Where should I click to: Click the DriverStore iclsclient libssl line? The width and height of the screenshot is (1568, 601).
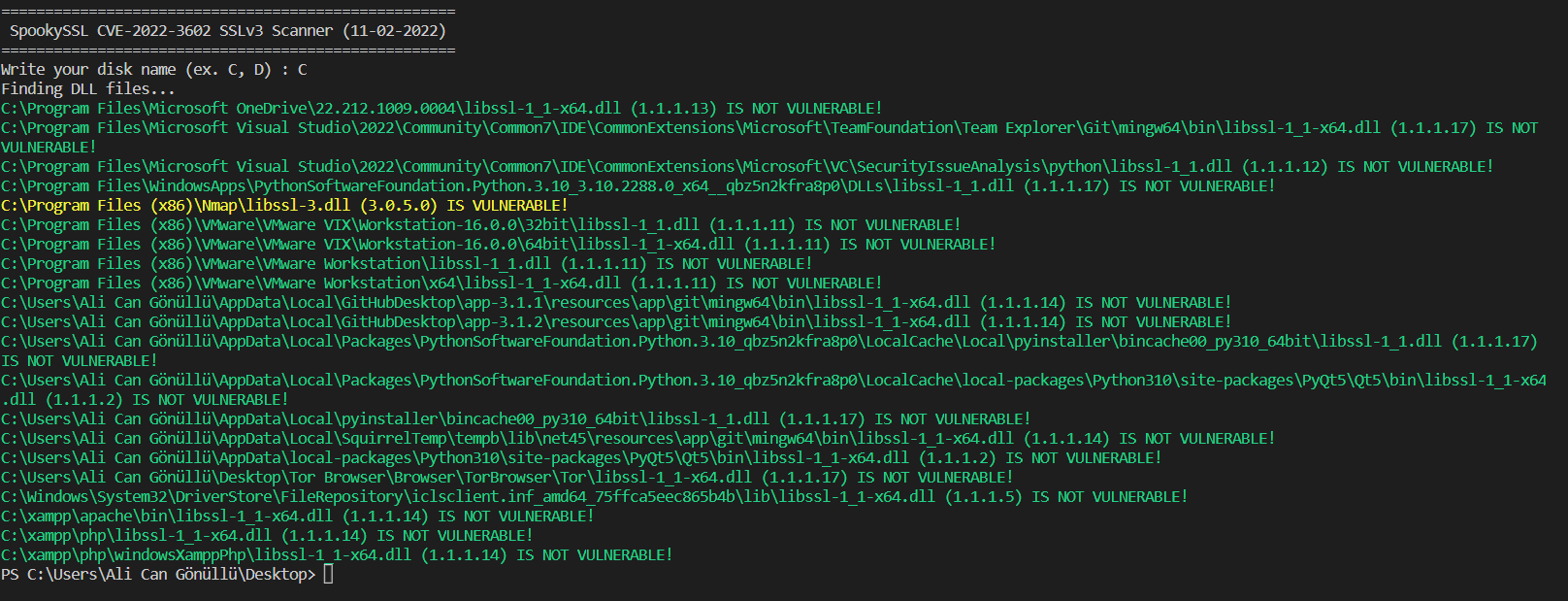(594, 497)
